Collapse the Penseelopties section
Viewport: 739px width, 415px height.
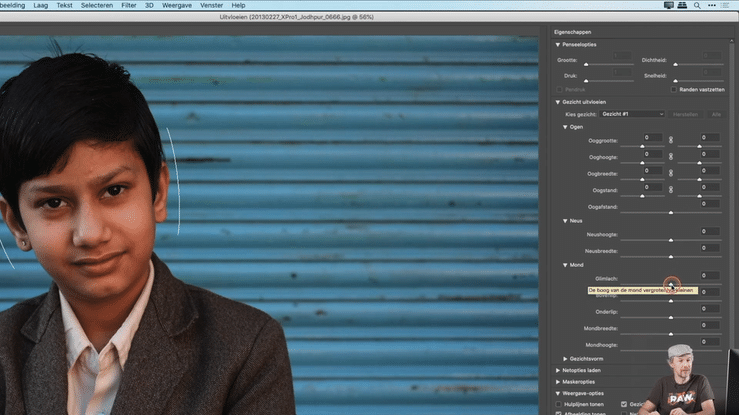pos(558,45)
